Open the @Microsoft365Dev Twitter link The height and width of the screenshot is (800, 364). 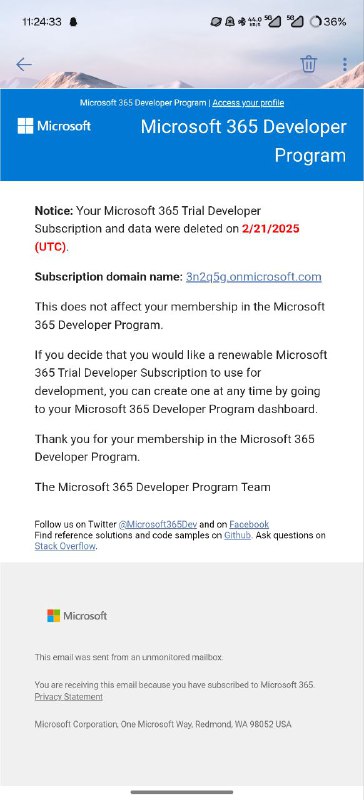[x=158, y=524]
